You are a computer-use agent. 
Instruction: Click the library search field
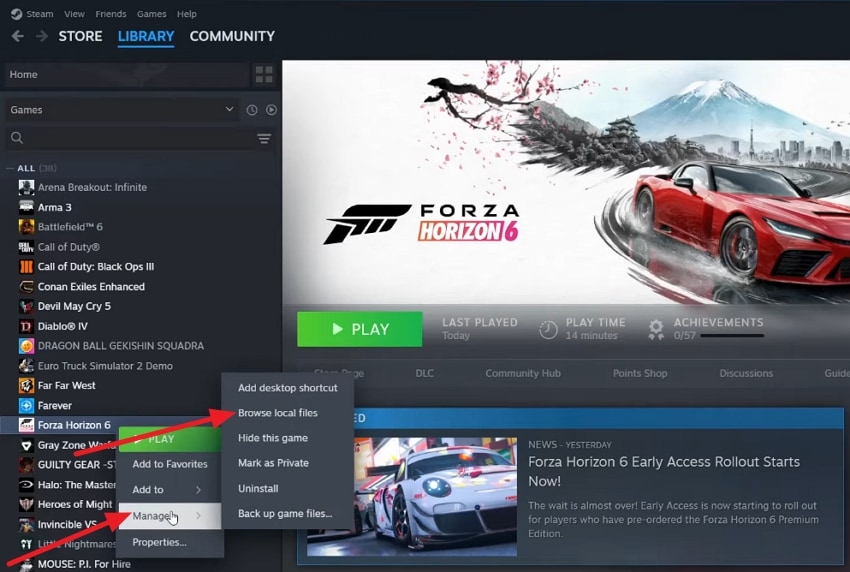point(138,138)
